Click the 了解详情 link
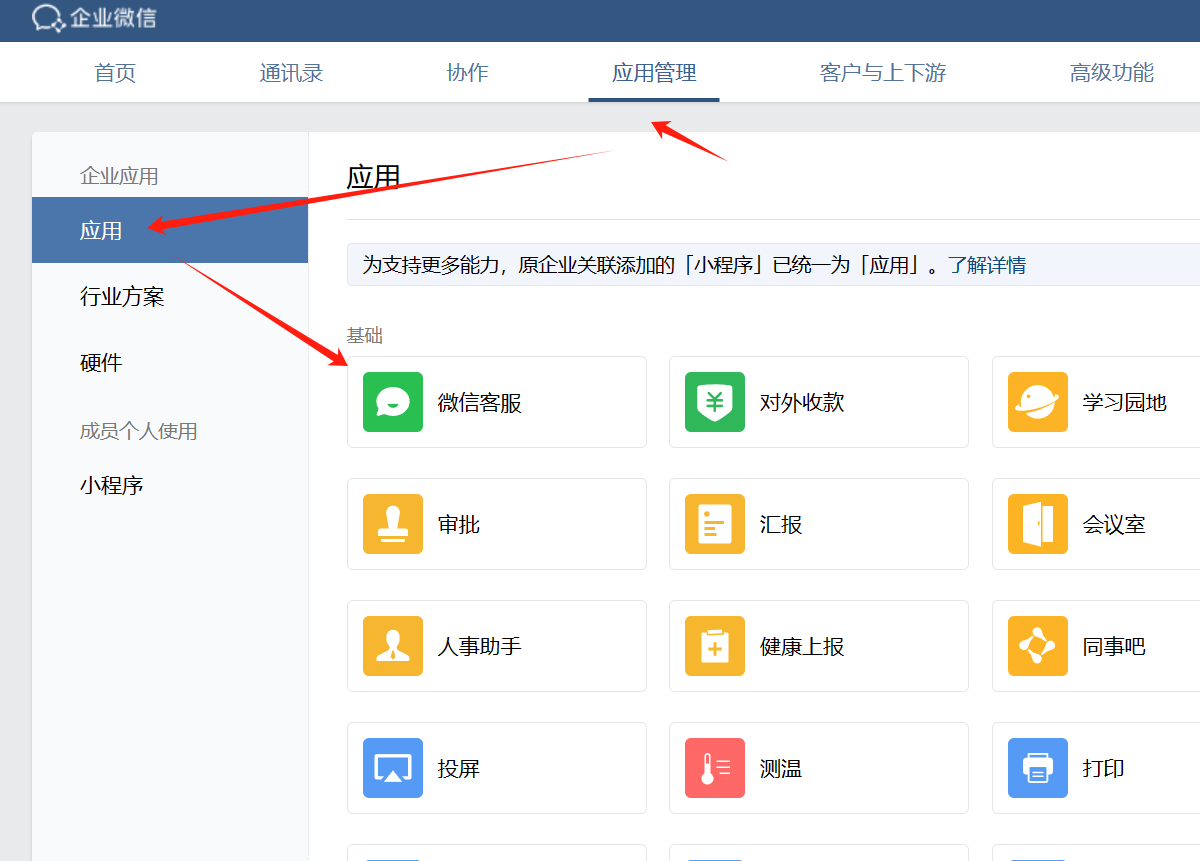1200x861 pixels. pos(987,265)
